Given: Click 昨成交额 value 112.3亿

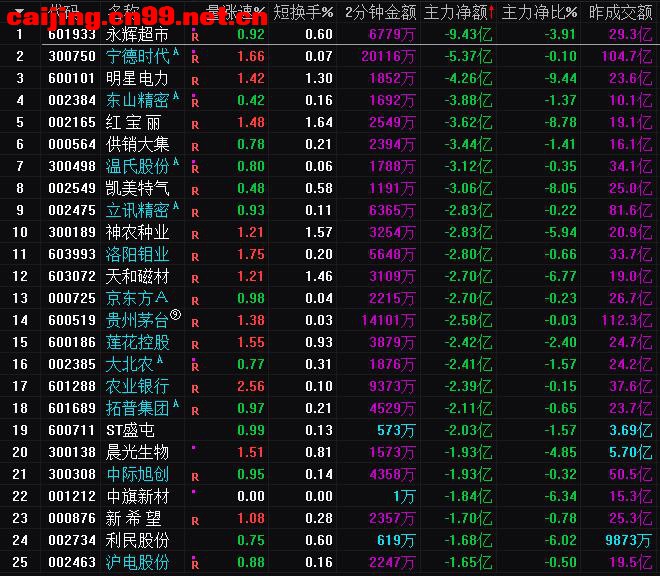Looking at the screenshot, I should (x=627, y=320).
